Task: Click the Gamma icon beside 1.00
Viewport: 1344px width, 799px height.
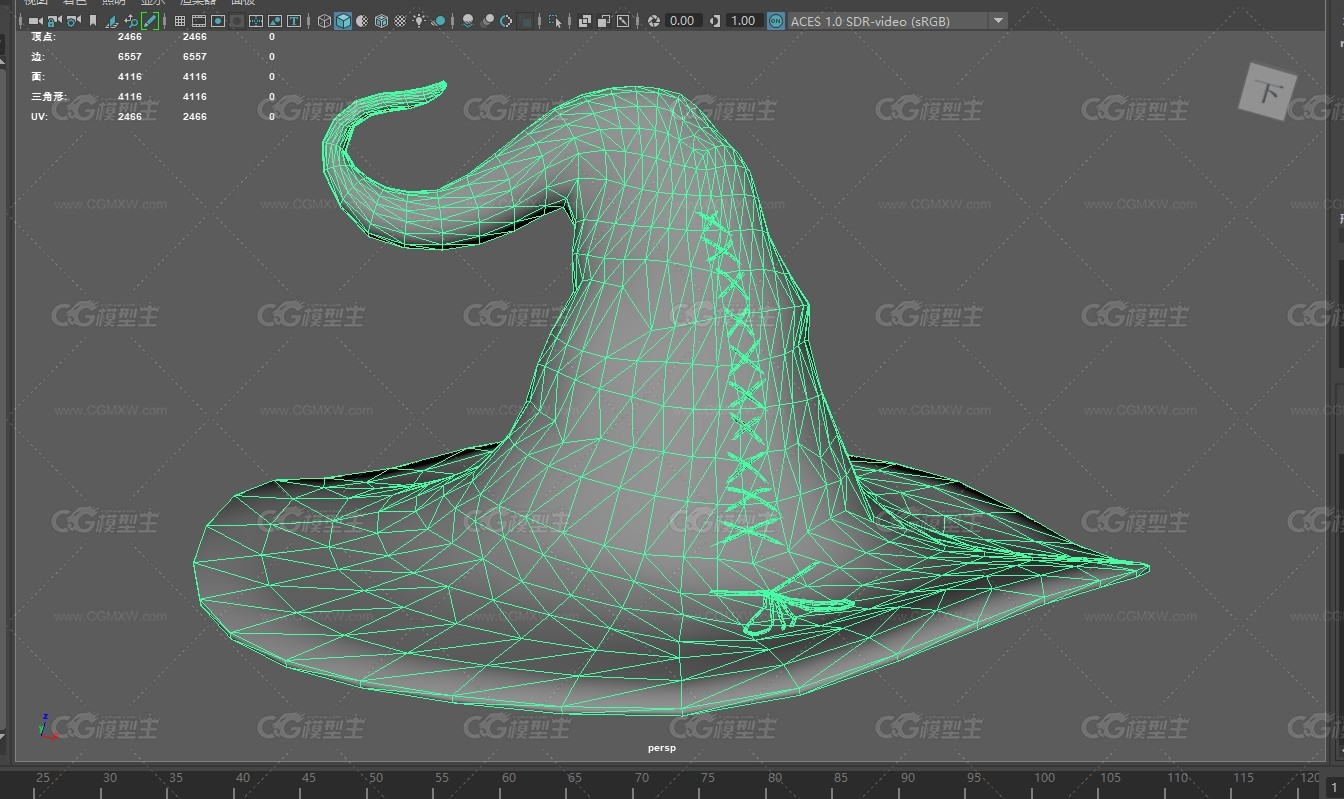Action: click(714, 20)
